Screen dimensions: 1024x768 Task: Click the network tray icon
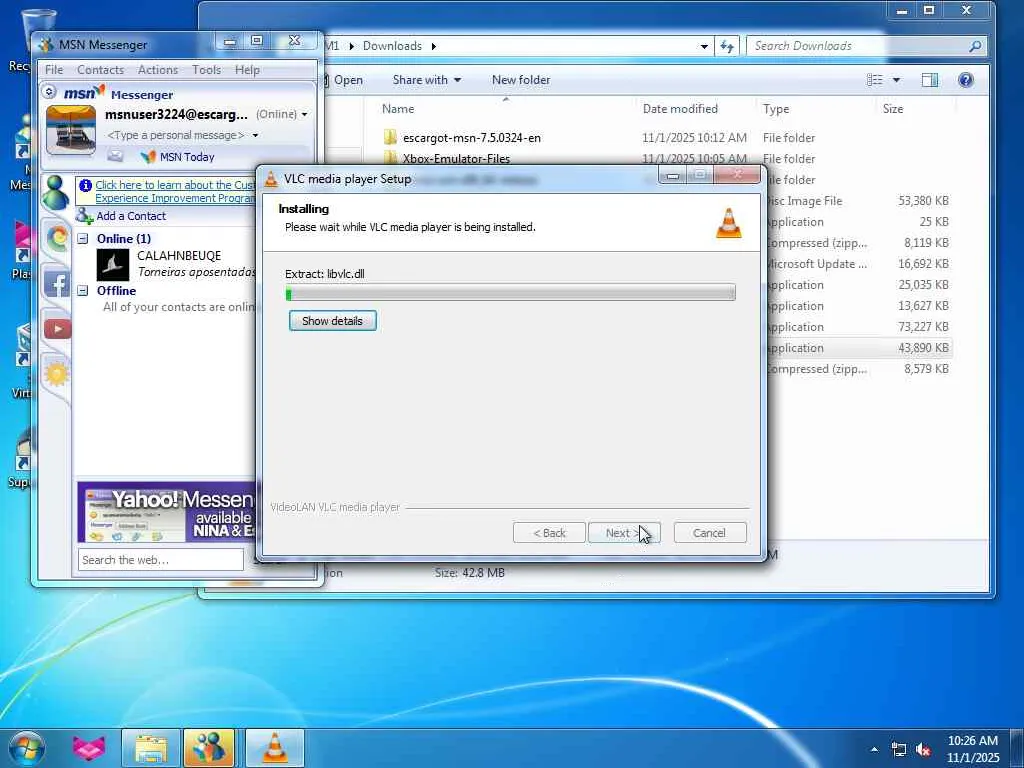(x=899, y=750)
